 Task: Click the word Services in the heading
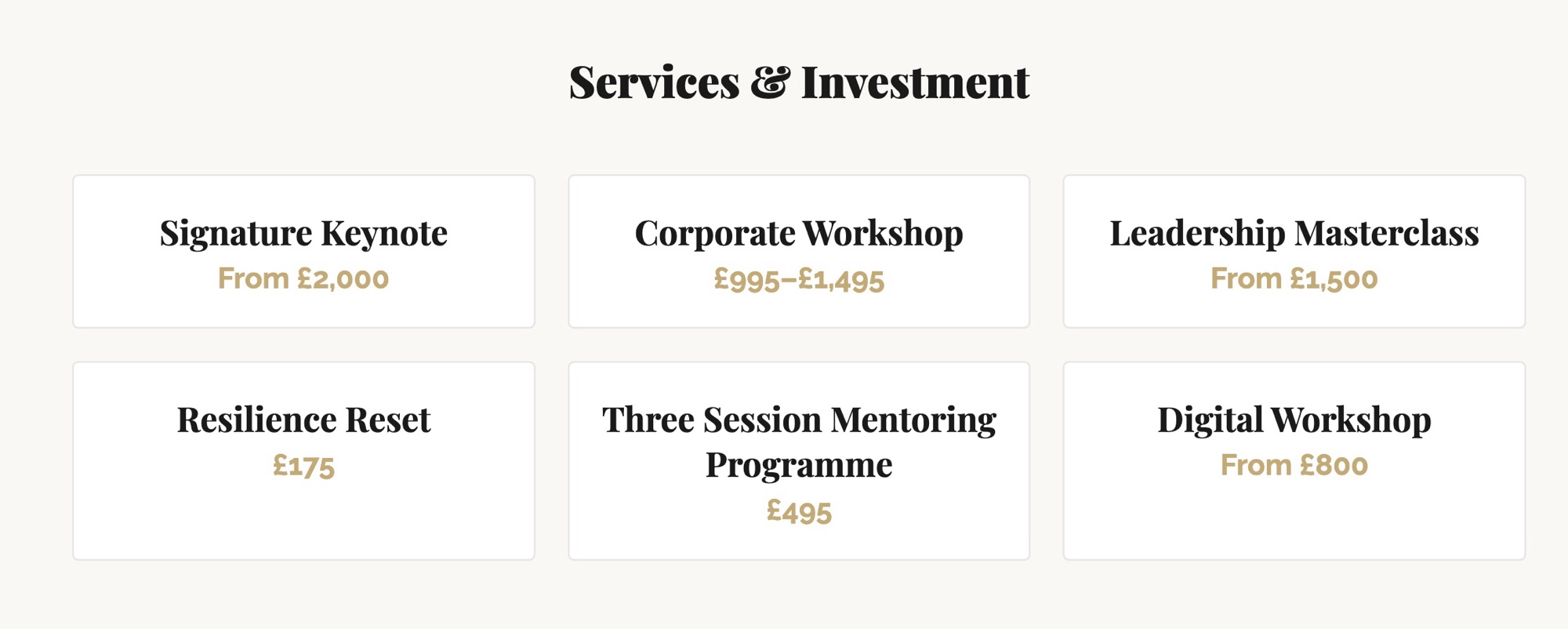[654, 82]
